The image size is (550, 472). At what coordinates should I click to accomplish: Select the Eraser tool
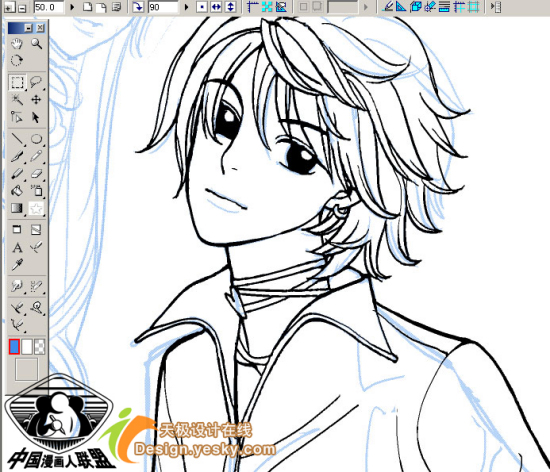[x=36, y=174]
